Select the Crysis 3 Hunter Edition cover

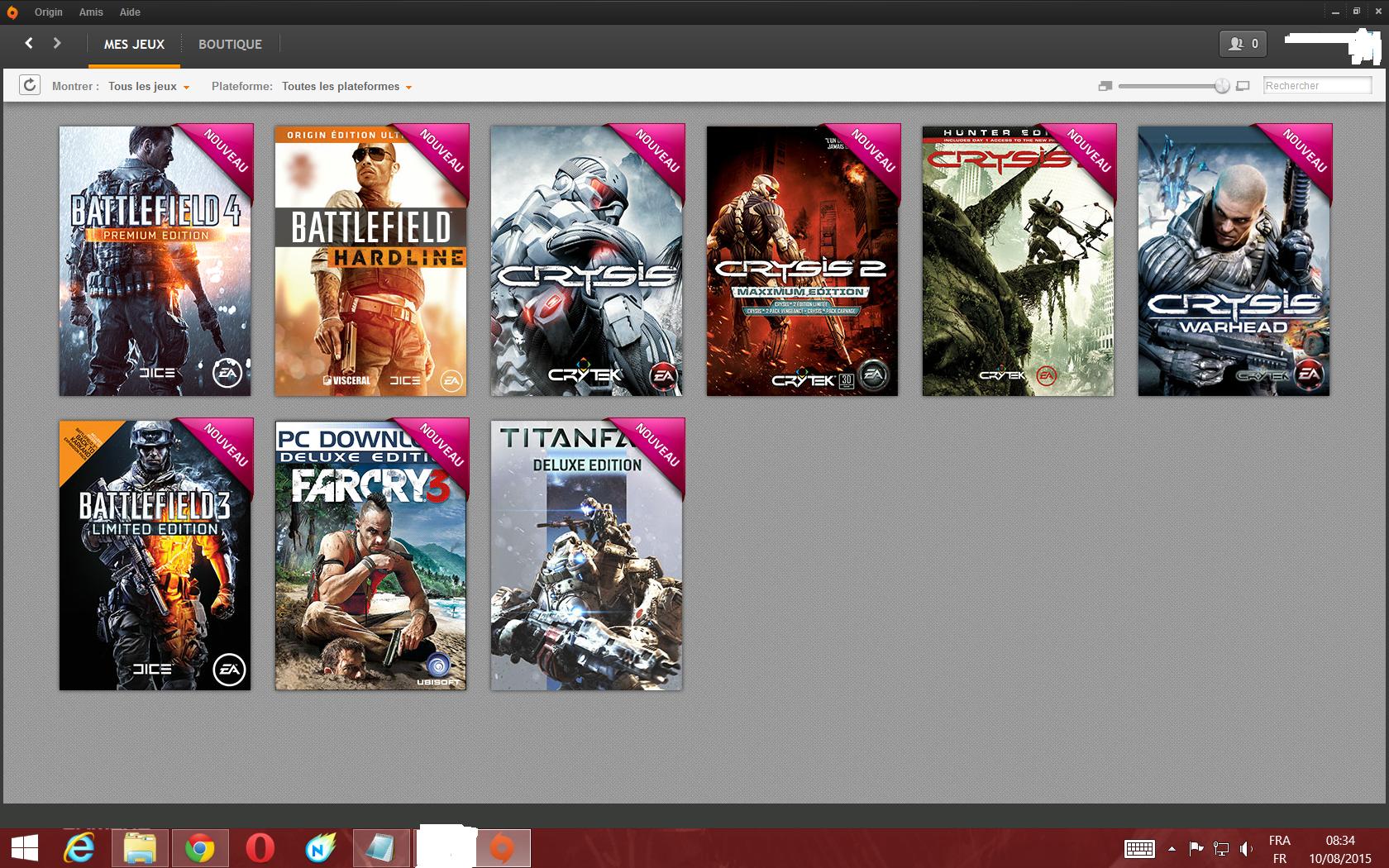1019,260
